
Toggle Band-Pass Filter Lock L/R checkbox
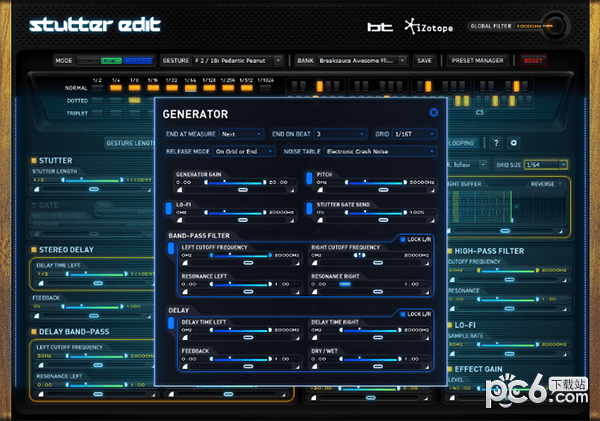(403, 240)
